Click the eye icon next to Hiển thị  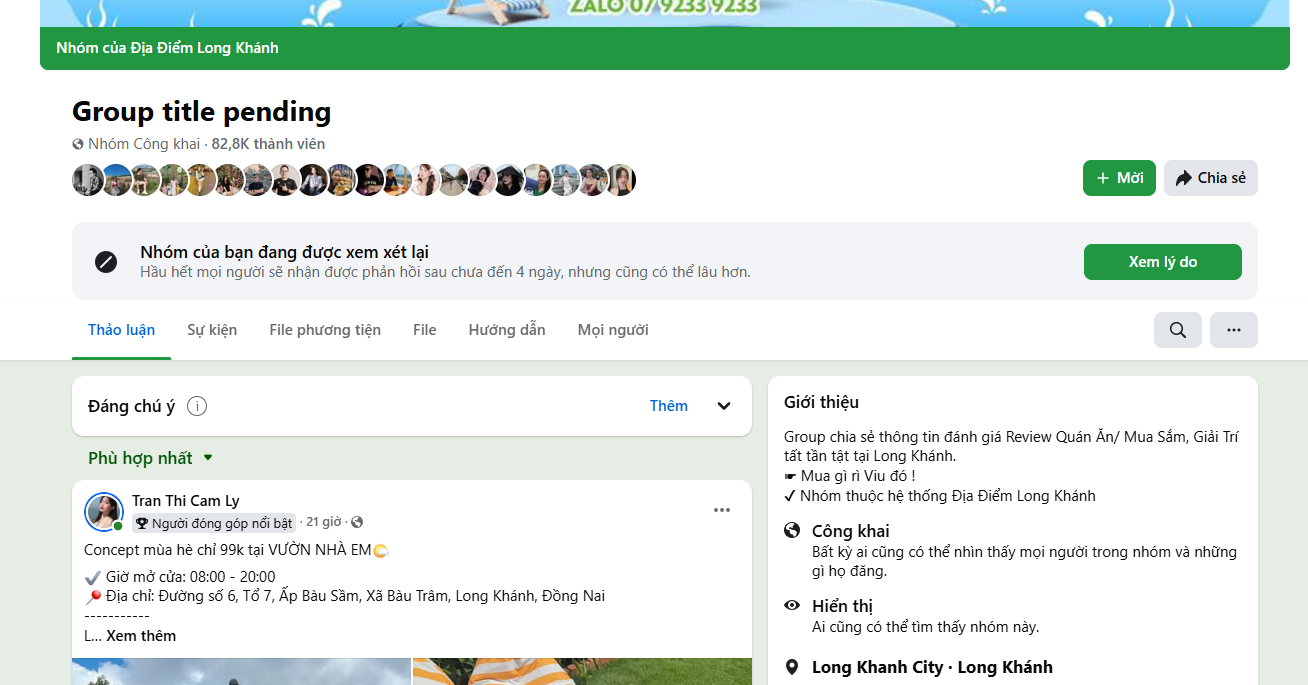pyautogui.click(x=791, y=607)
